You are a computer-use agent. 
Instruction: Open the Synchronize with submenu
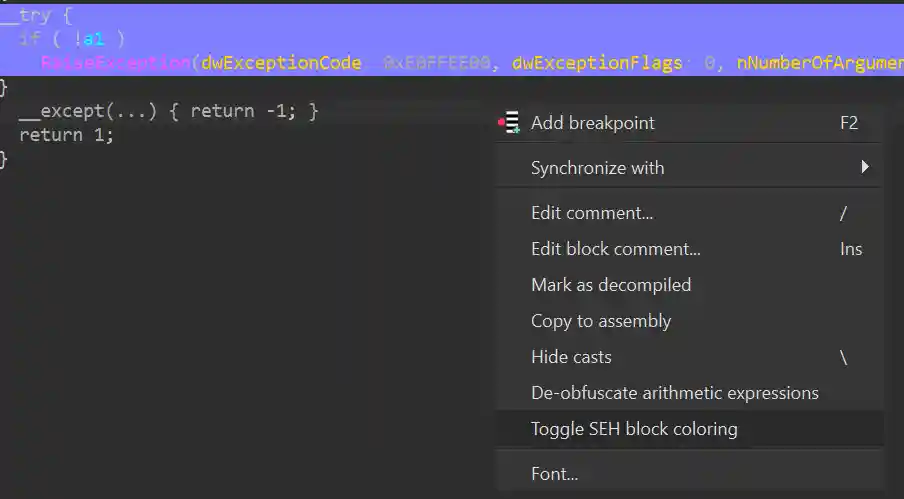pos(597,168)
